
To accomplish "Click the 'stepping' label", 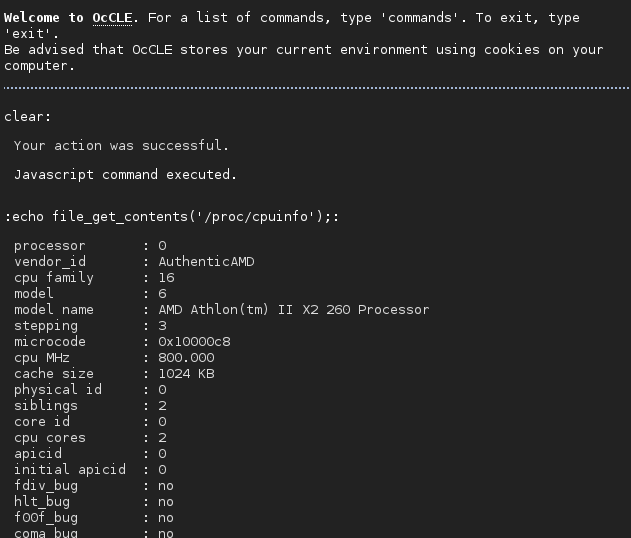I will pyautogui.click(x=45, y=326).
